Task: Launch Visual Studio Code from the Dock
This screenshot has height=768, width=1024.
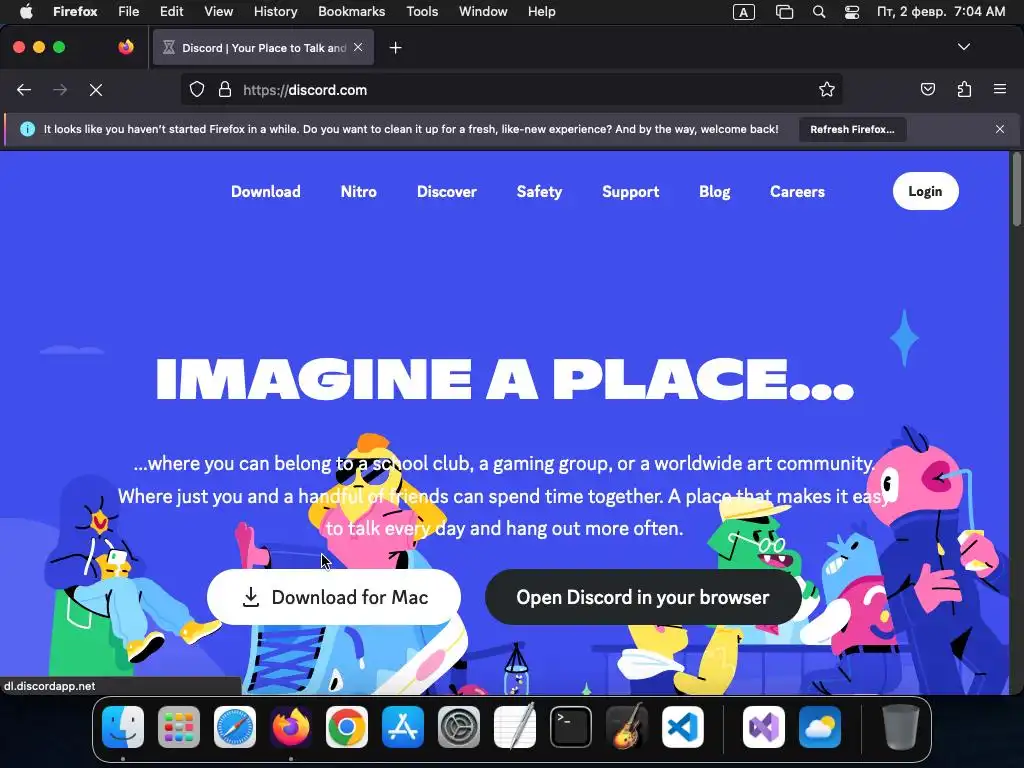Action: pos(683,727)
